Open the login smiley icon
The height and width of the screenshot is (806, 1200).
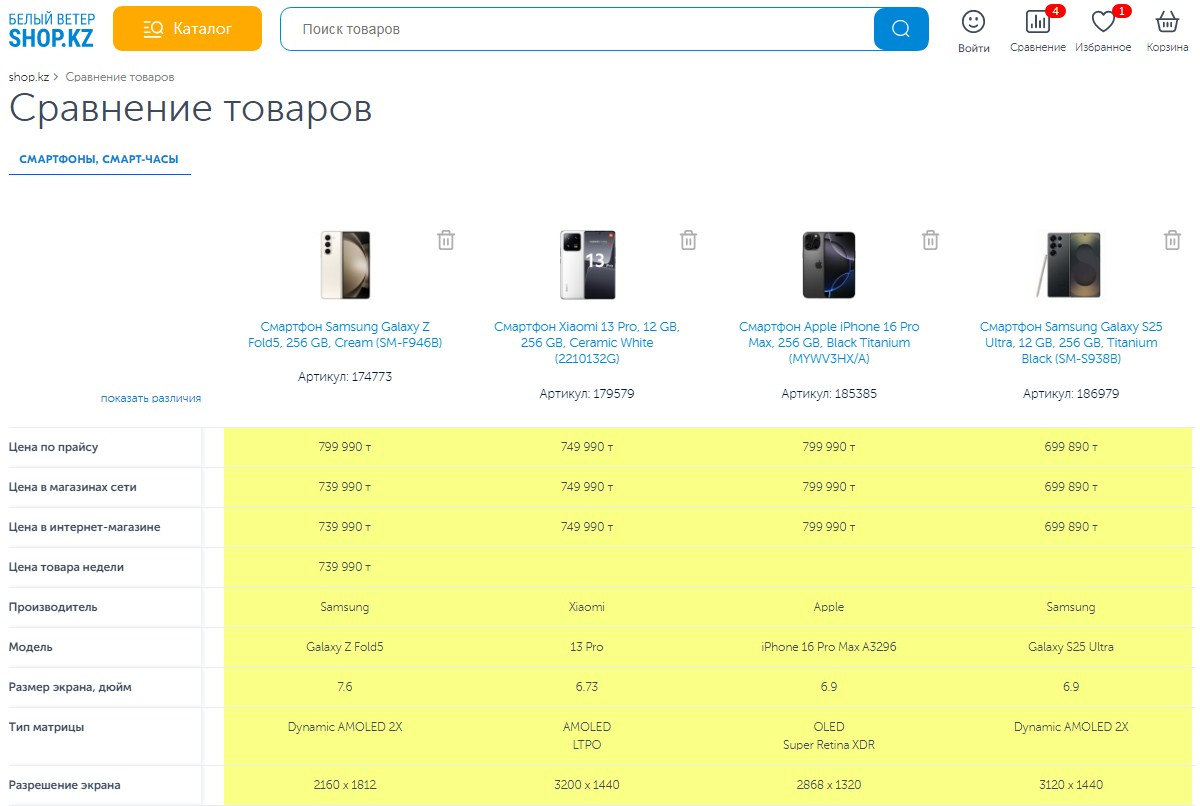point(973,22)
